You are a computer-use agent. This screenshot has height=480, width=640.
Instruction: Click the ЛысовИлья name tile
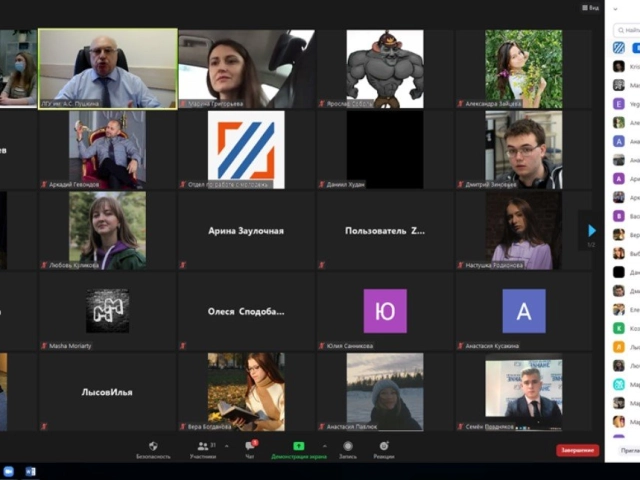coord(107,392)
